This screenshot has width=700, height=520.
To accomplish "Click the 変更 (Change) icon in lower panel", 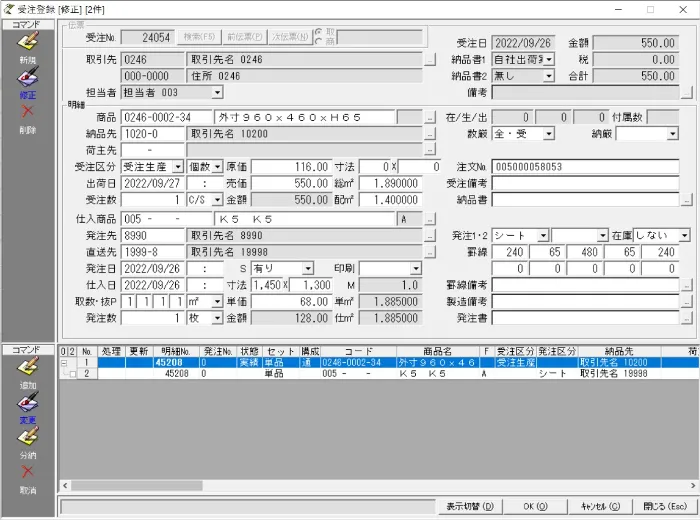I will [28, 404].
